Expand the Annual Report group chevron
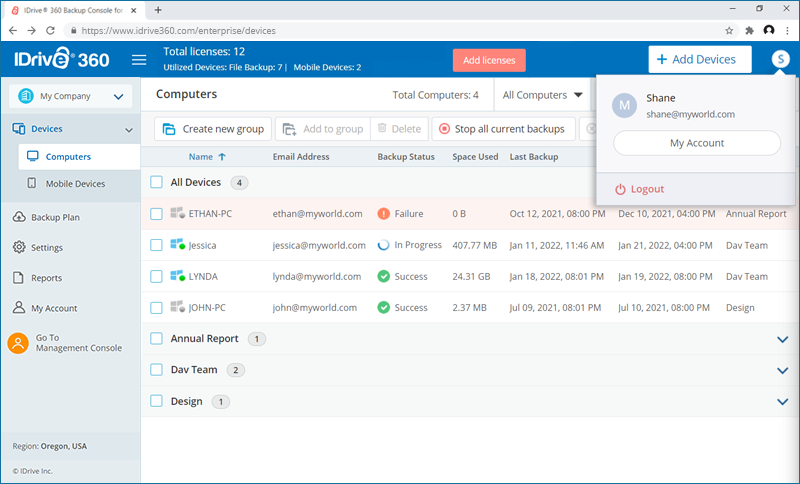The width and height of the screenshot is (800, 484). pyautogui.click(x=782, y=339)
